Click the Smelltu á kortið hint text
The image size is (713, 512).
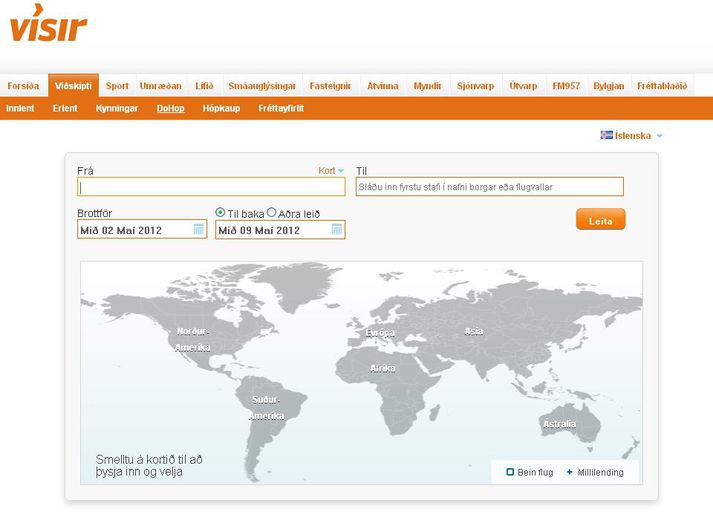coord(149,465)
